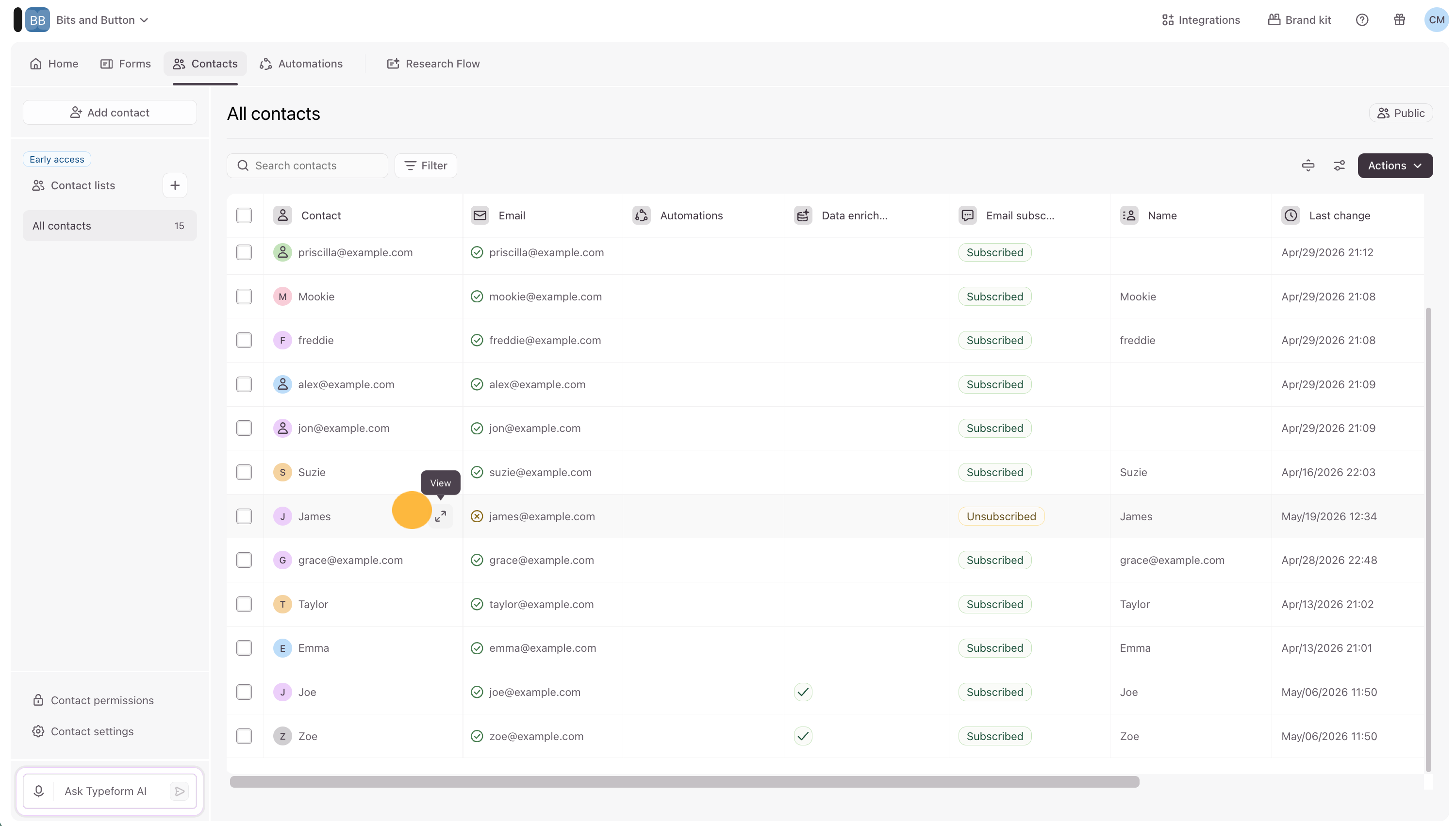
Task: Click the row height adjust icon
Action: pyautogui.click(x=1308, y=165)
